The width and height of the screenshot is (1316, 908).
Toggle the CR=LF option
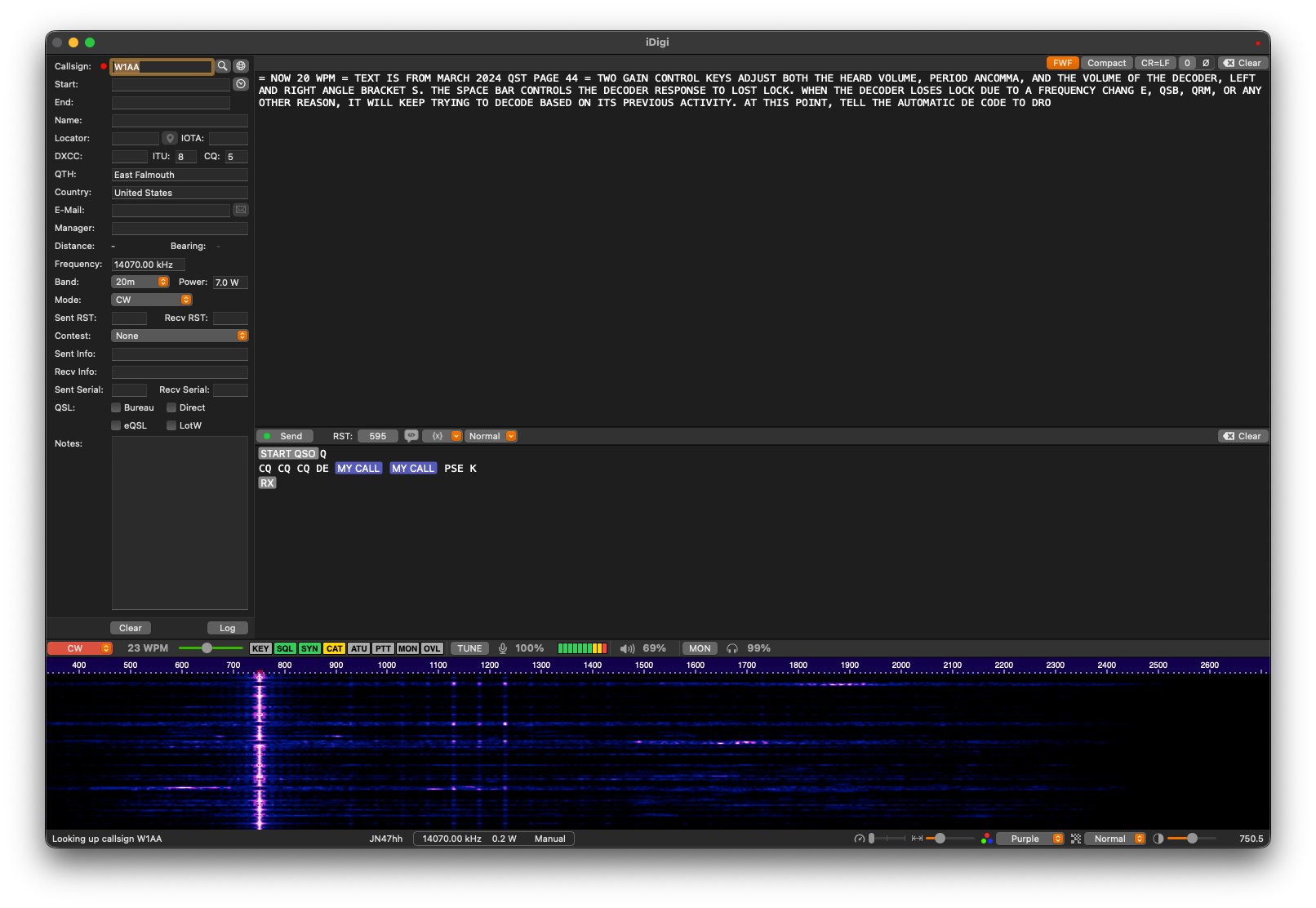tap(1155, 63)
